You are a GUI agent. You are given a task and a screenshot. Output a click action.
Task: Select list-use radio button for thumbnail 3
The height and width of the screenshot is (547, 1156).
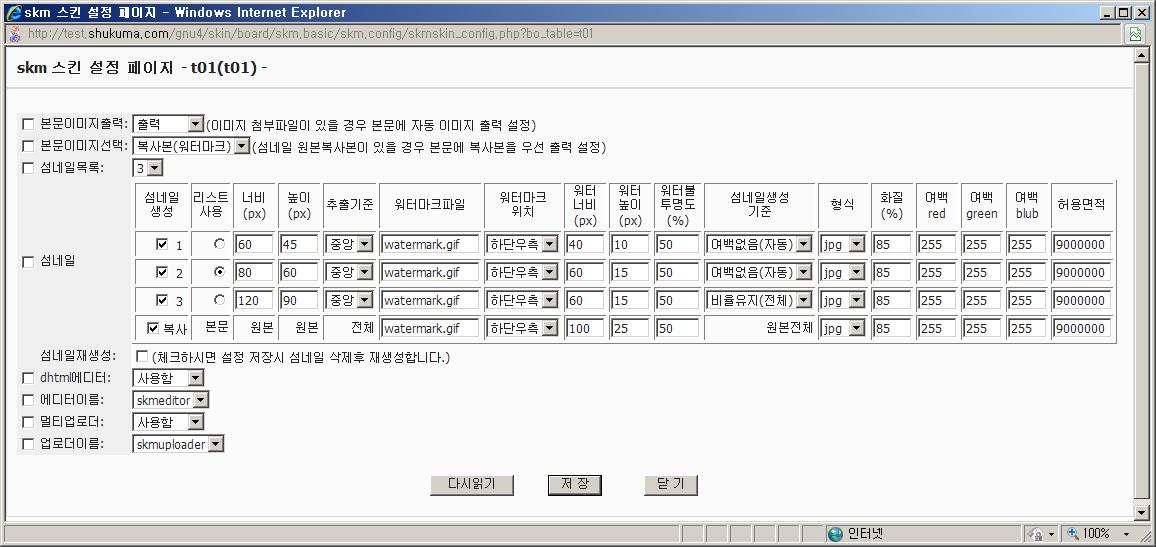pos(218,300)
